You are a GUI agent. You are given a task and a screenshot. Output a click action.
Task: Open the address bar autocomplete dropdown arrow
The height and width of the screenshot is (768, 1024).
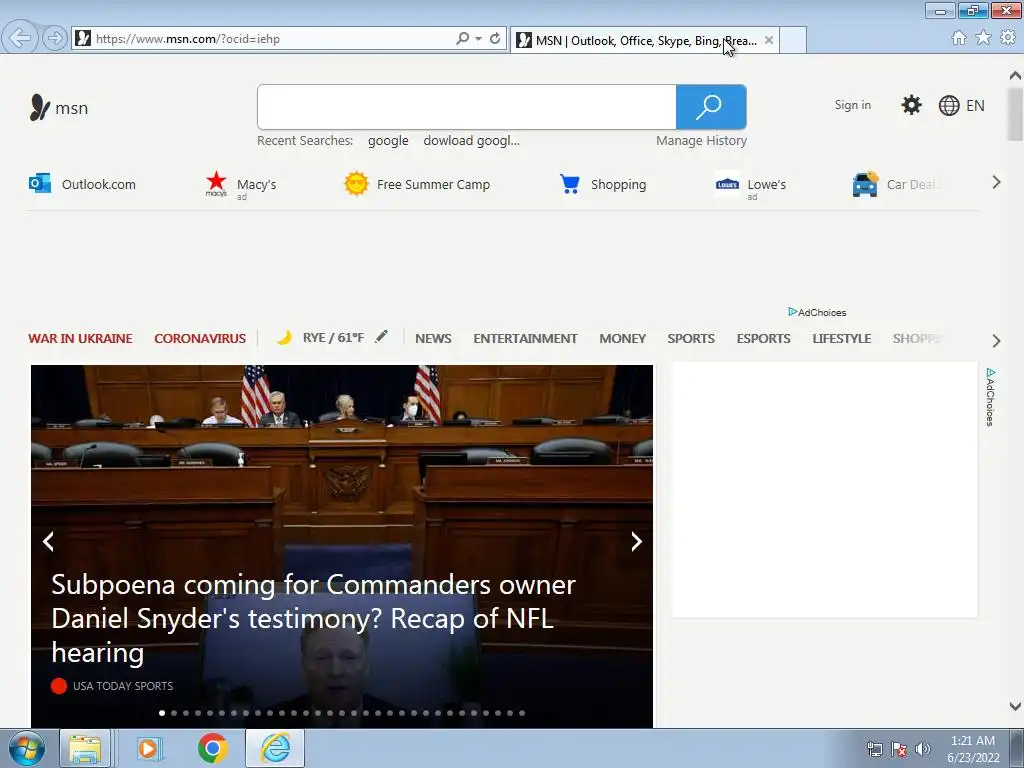pyautogui.click(x=479, y=39)
